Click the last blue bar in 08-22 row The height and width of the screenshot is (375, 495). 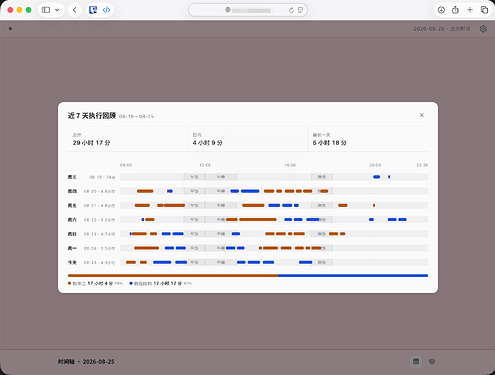click(x=402, y=219)
